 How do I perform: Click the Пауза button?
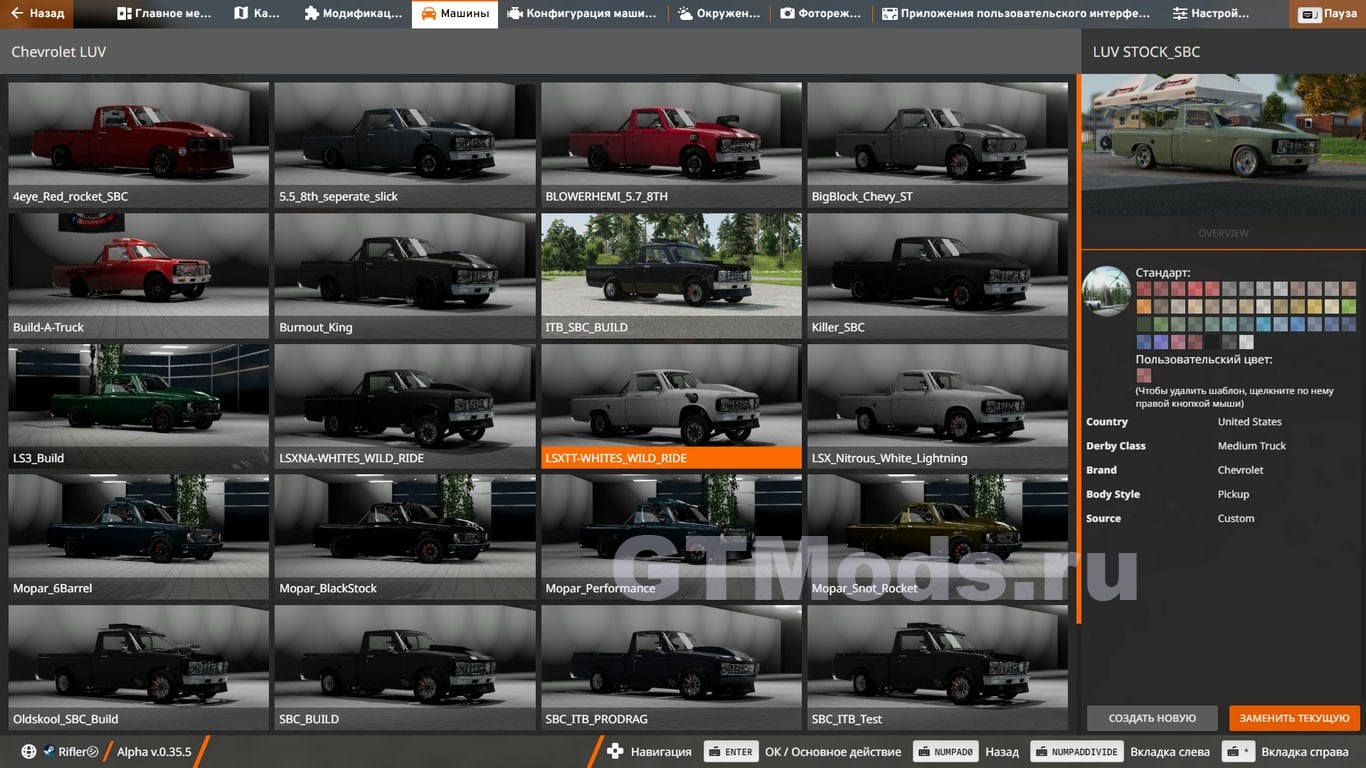pyautogui.click(x=1327, y=14)
